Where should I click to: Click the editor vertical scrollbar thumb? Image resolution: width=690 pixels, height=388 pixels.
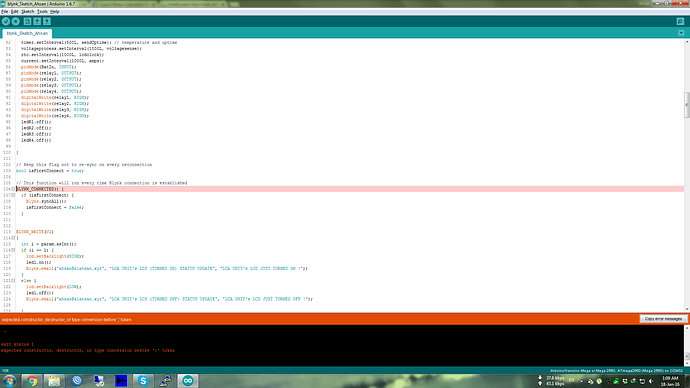click(686, 105)
